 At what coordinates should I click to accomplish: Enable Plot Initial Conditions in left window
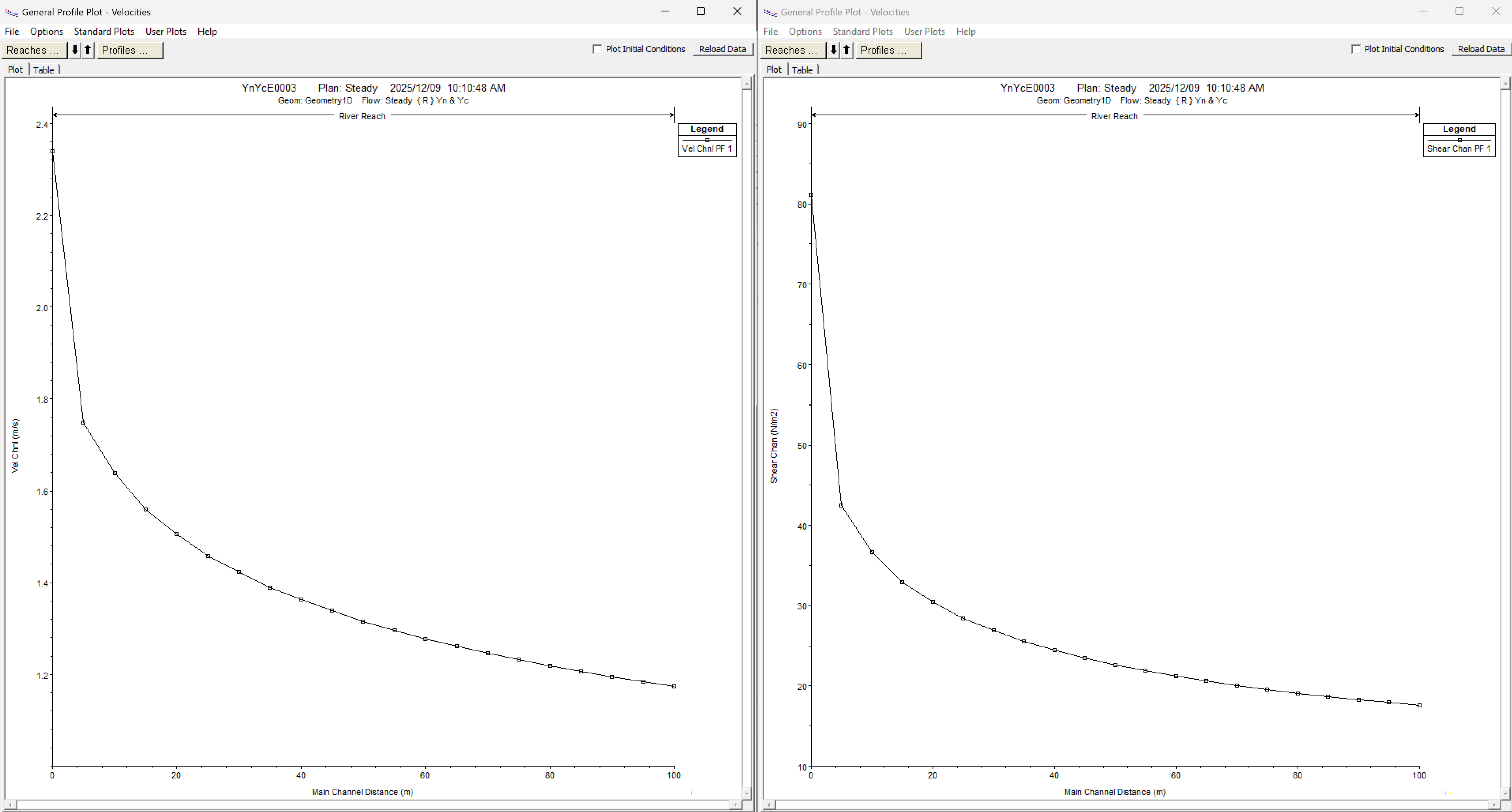pos(598,49)
